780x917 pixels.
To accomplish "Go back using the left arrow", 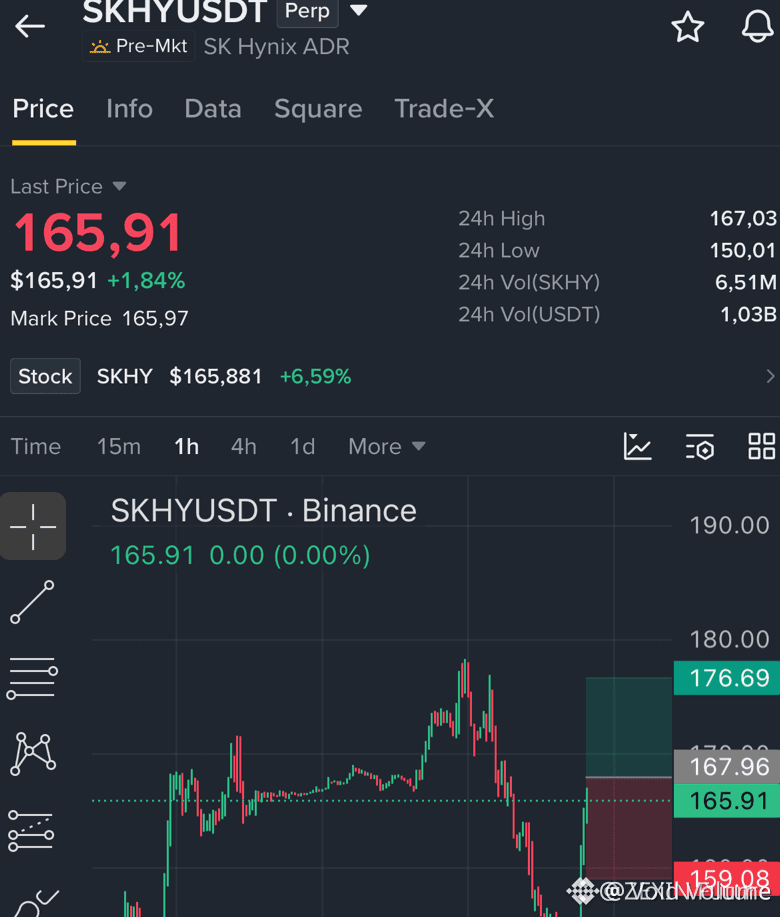I will [x=30, y=26].
